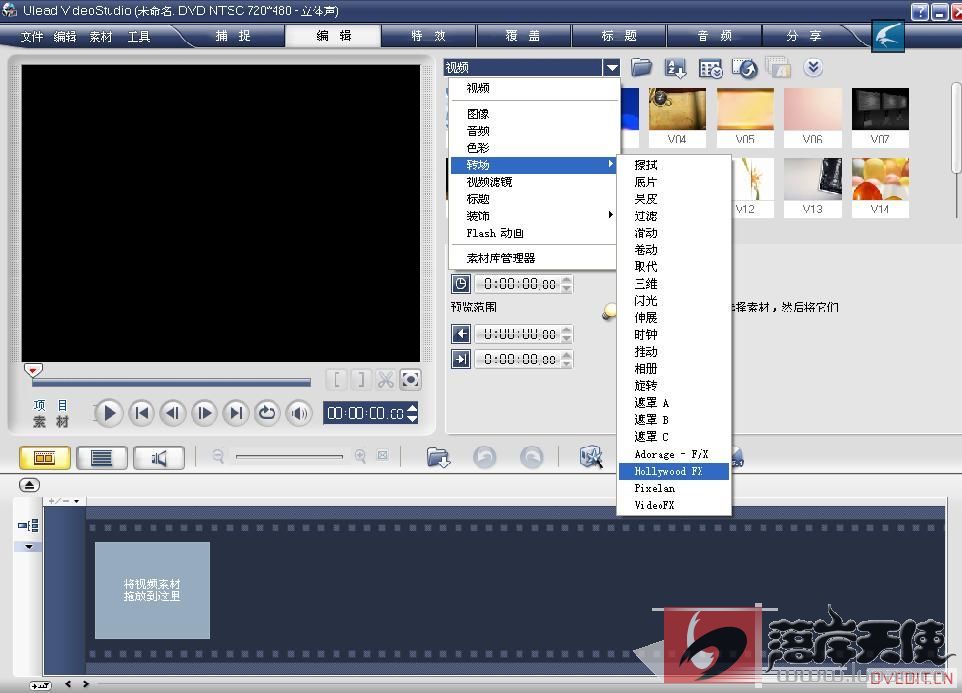
Task: Click the export clip icon in library toolbar
Action: 745,67
